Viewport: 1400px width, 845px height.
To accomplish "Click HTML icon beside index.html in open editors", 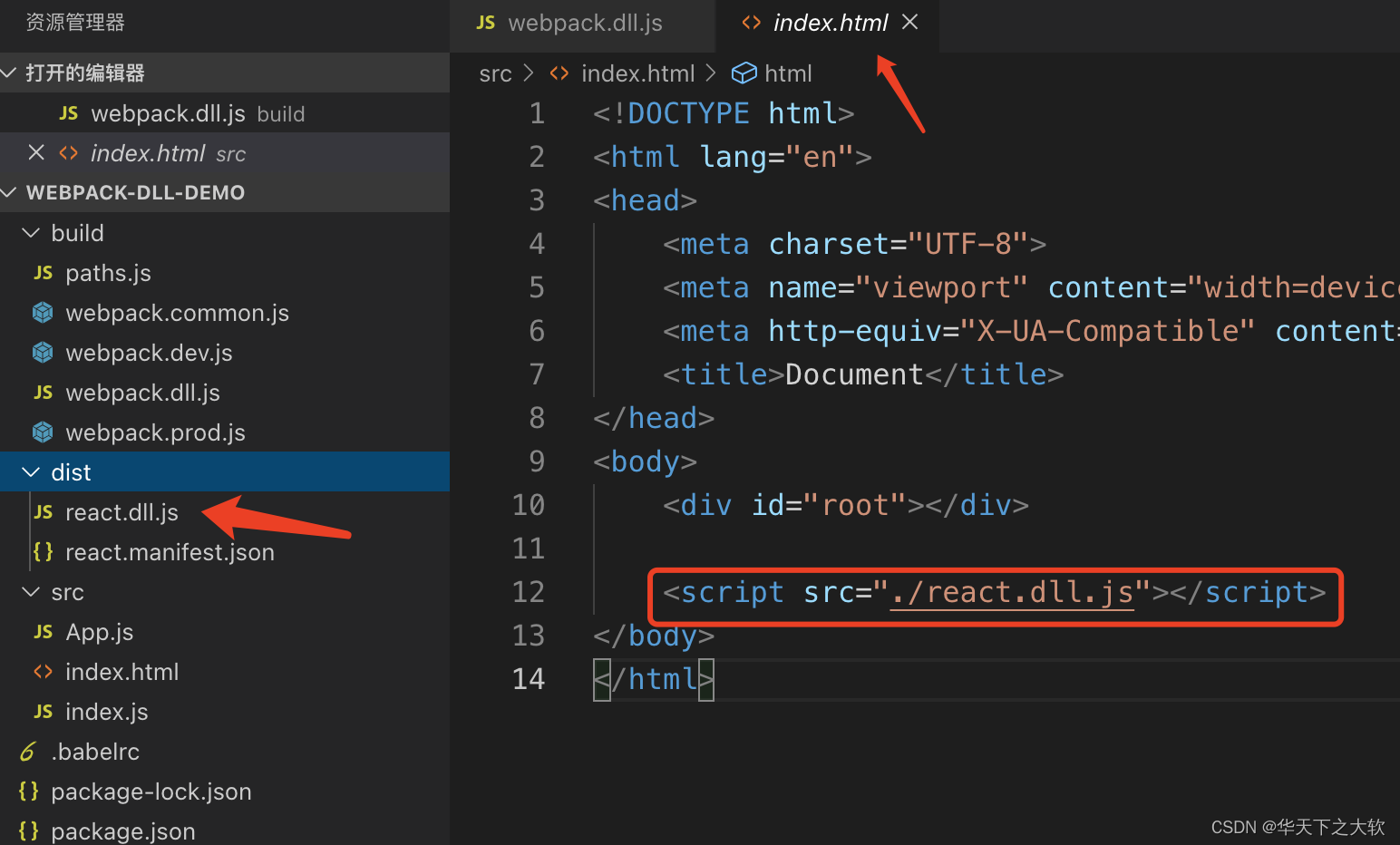I will 68,153.
